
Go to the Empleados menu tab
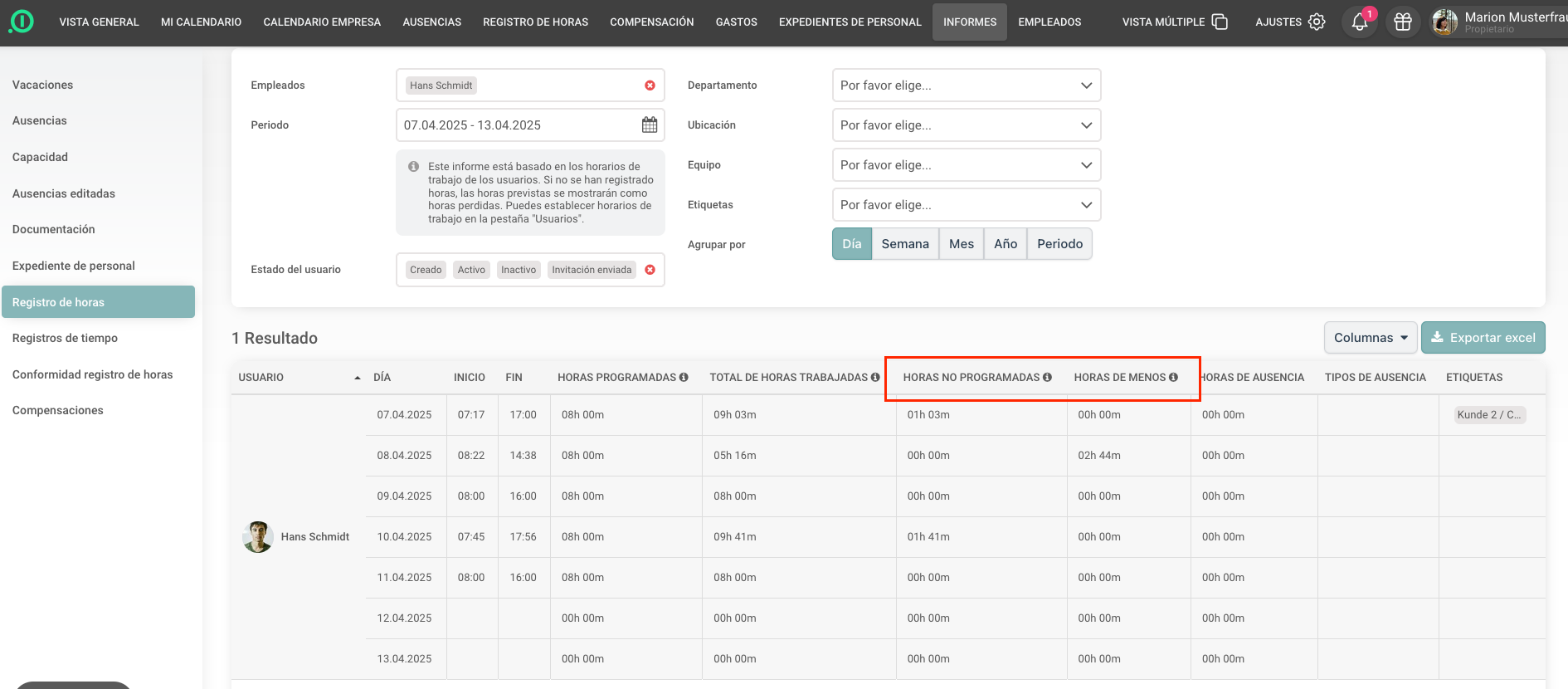[1049, 22]
